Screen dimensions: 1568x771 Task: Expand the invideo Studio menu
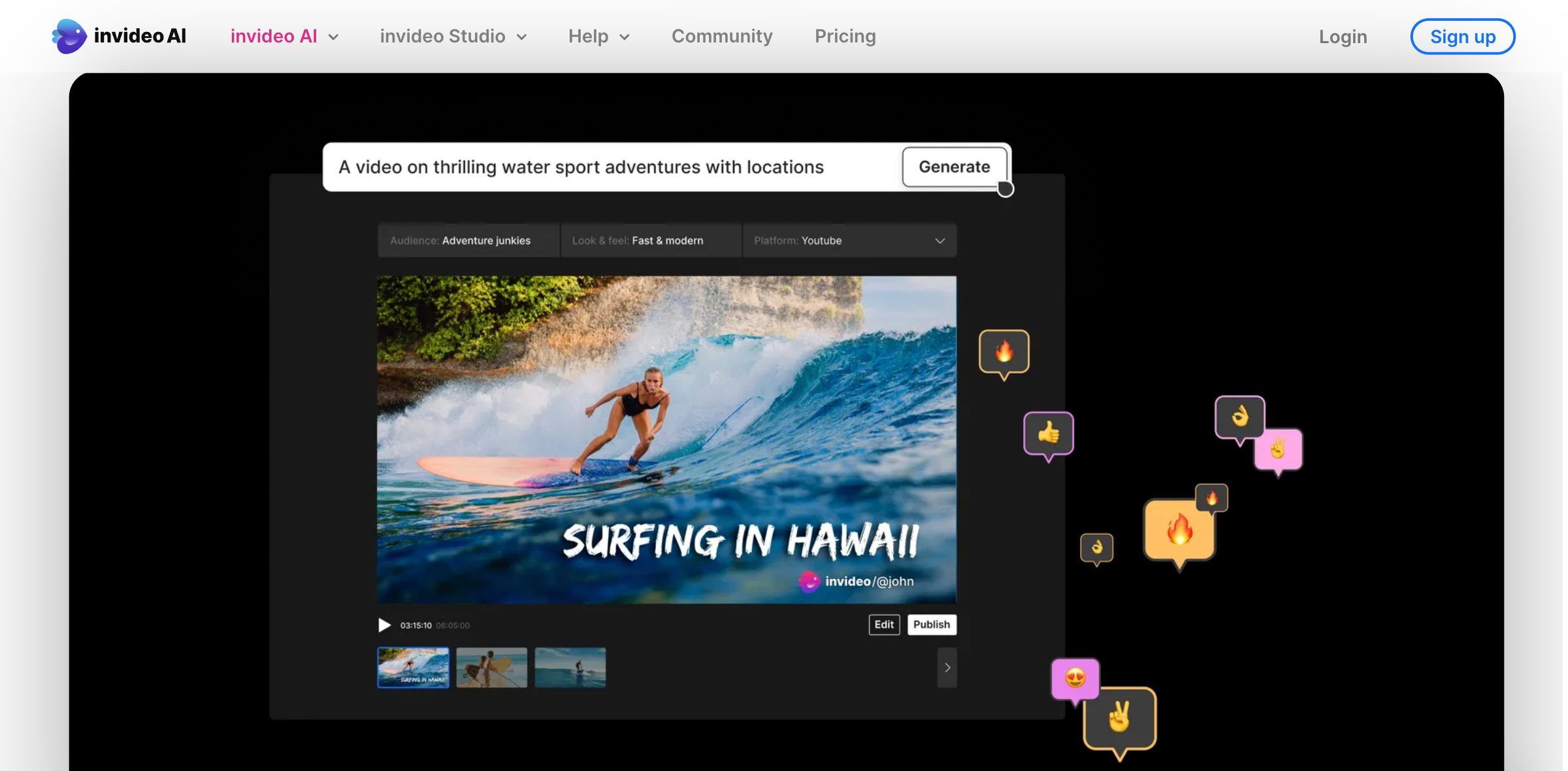[453, 37]
